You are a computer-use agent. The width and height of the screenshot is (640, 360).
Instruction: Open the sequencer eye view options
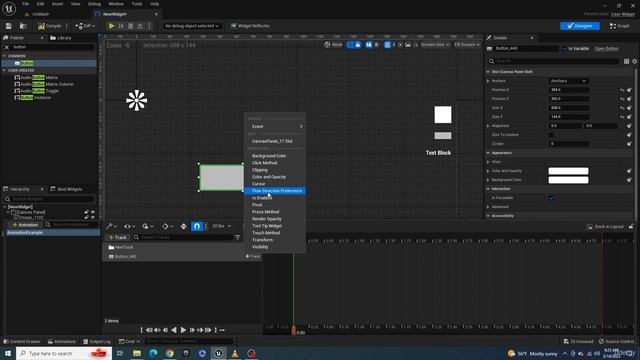pos(129,226)
